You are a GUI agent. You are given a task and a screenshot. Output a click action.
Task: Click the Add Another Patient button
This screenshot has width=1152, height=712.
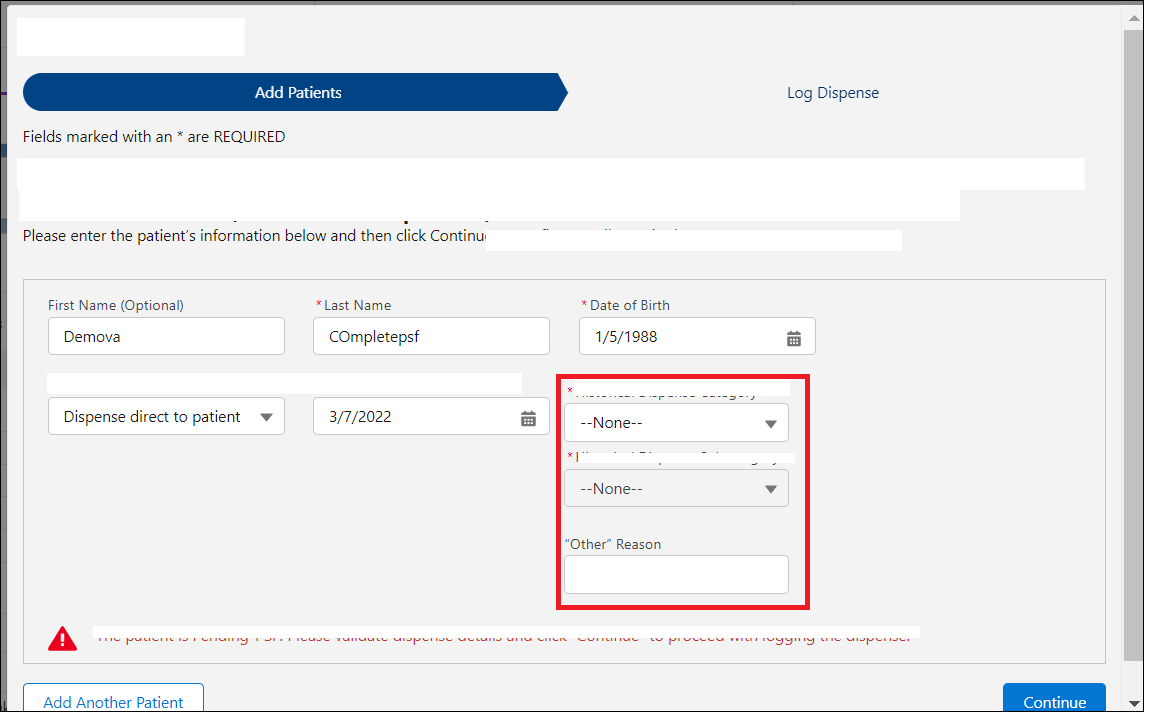[x=113, y=701]
